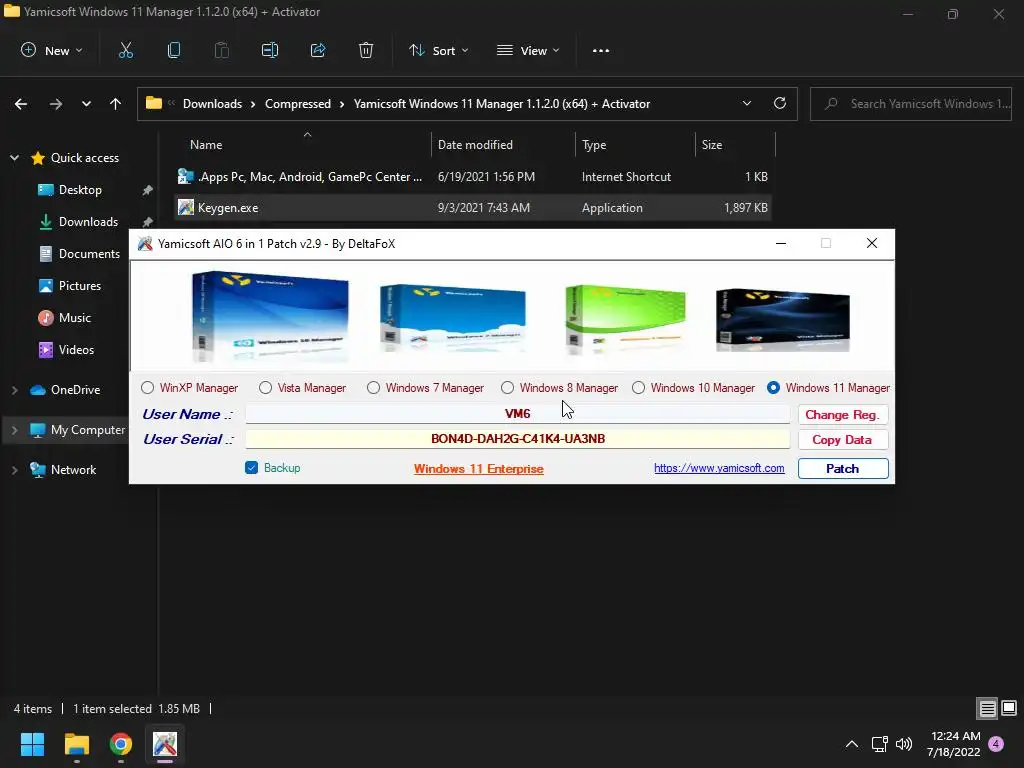The height and width of the screenshot is (768, 1024).
Task: Click the volume speaker tray icon
Action: point(904,744)
